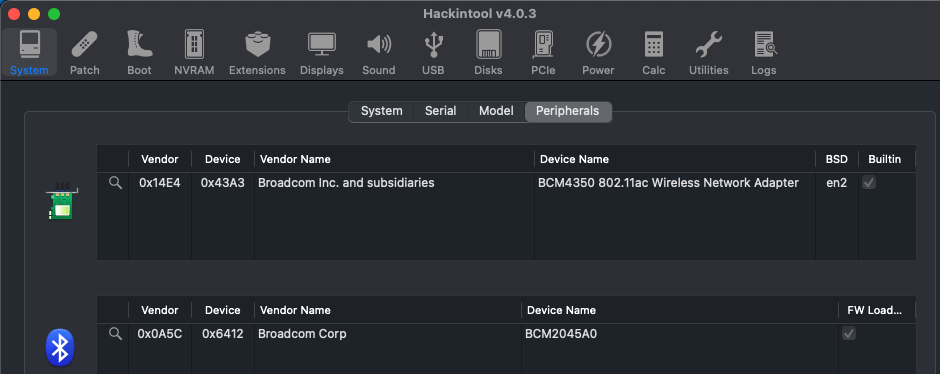Select the 0x14E4 vendor cell
Viewport: 940px width, 374px height.
(159, 183)
